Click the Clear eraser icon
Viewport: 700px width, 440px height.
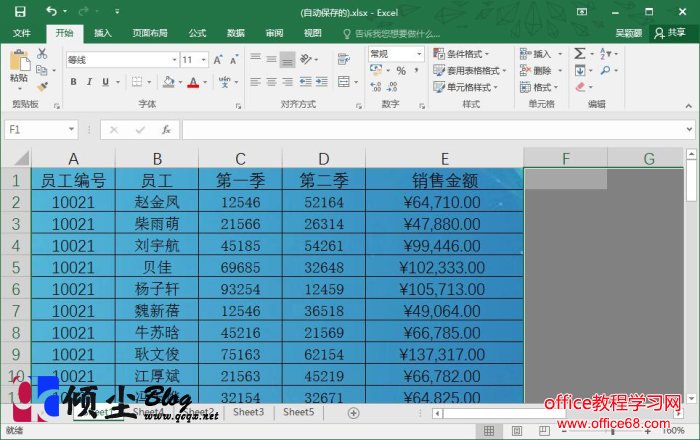pyautogui.click(x=580, y=87)
